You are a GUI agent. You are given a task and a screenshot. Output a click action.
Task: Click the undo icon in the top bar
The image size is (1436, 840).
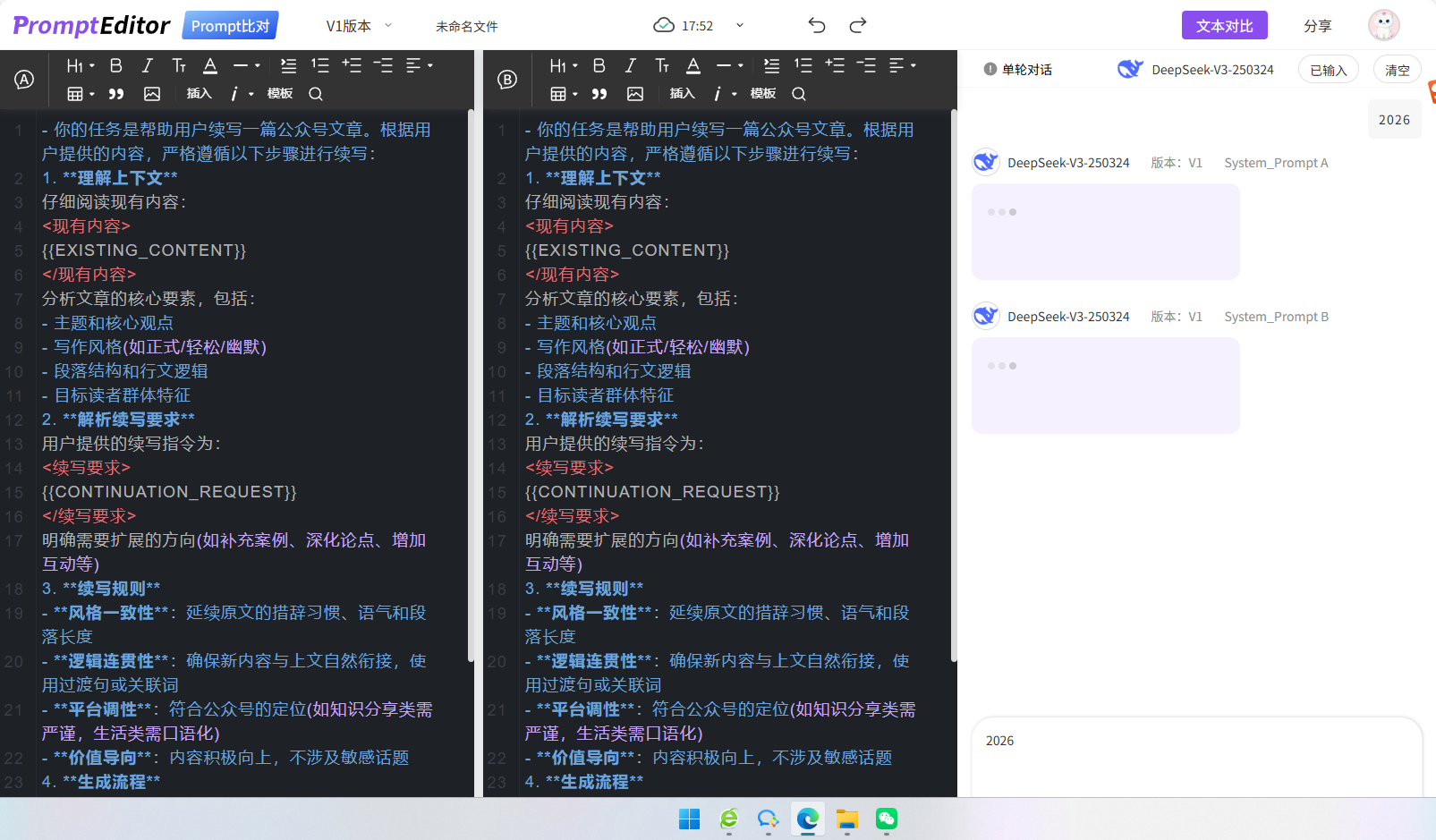pyautogui.click(x=816, y=26)
